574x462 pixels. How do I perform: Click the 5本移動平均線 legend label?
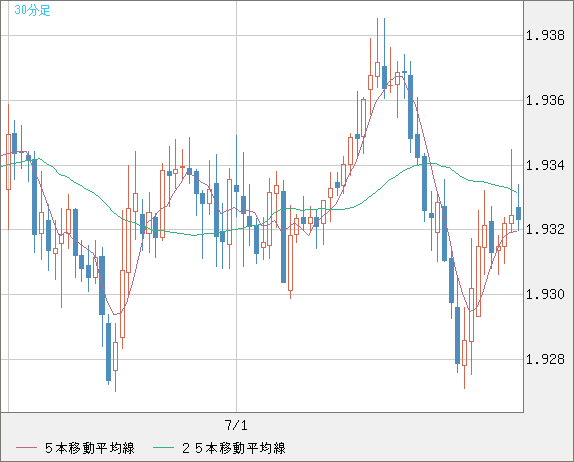click(90, 448)
